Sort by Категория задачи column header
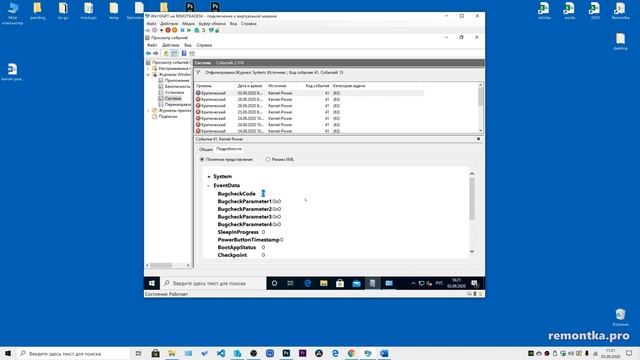Screen dimensions: 640x360 (x=349, y=86)
